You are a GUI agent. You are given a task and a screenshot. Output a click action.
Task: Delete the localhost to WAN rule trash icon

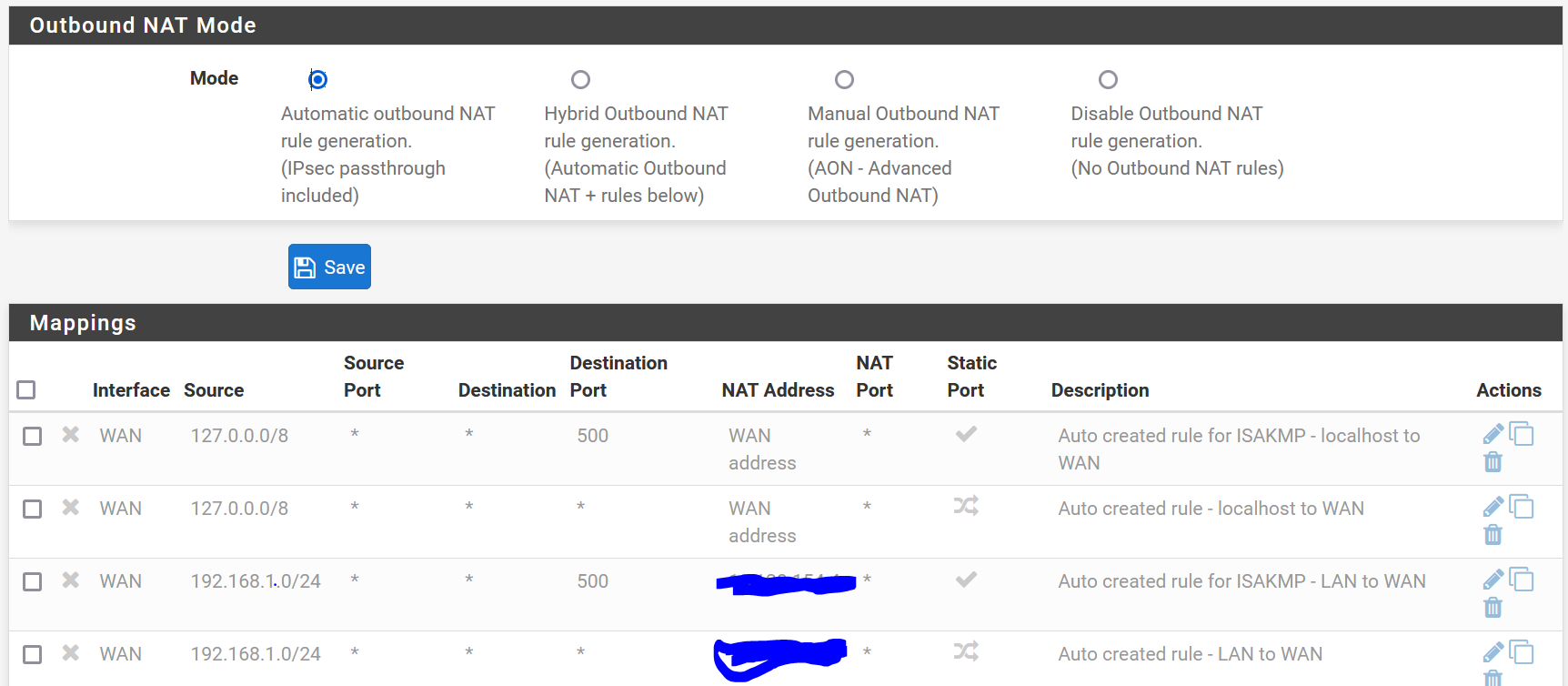1493,535
